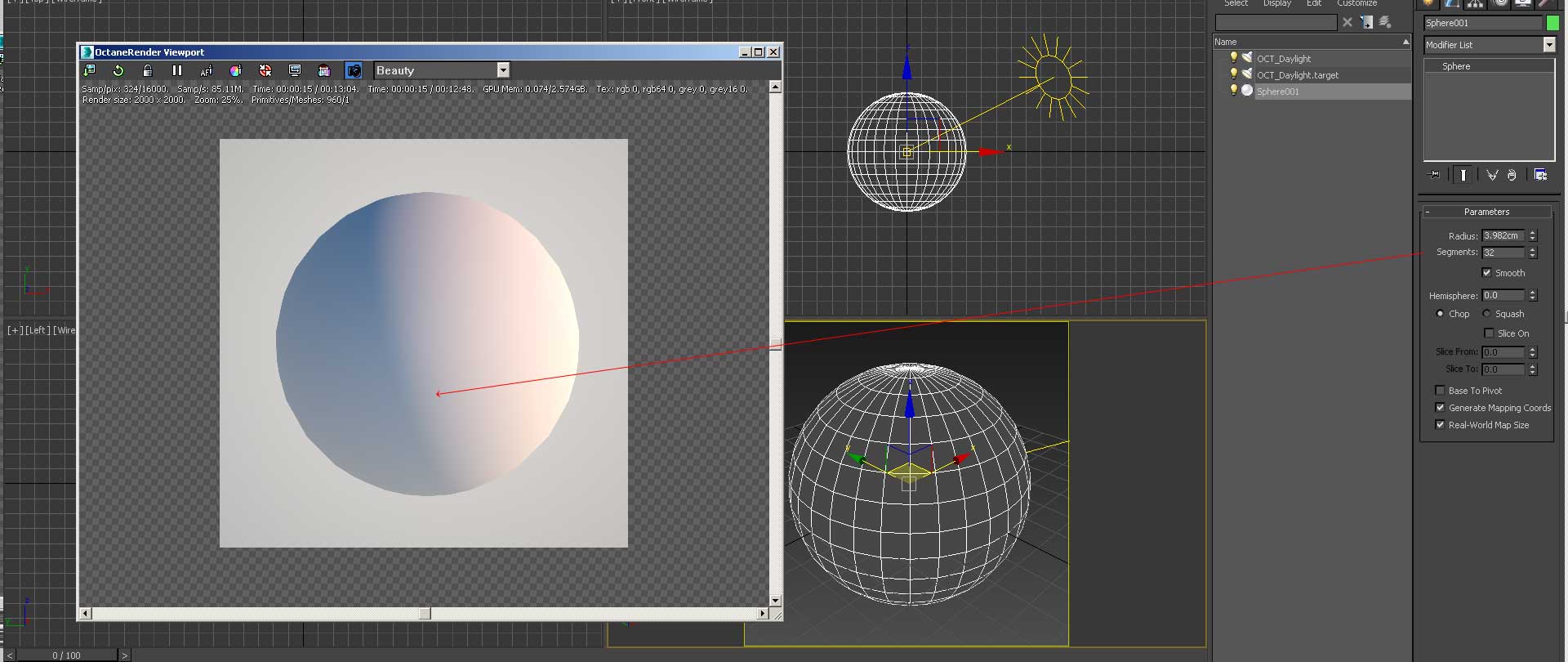Sort the list by the Name column header
The width and height of the screenshot is (1568, 662).
pos(1312,42)
